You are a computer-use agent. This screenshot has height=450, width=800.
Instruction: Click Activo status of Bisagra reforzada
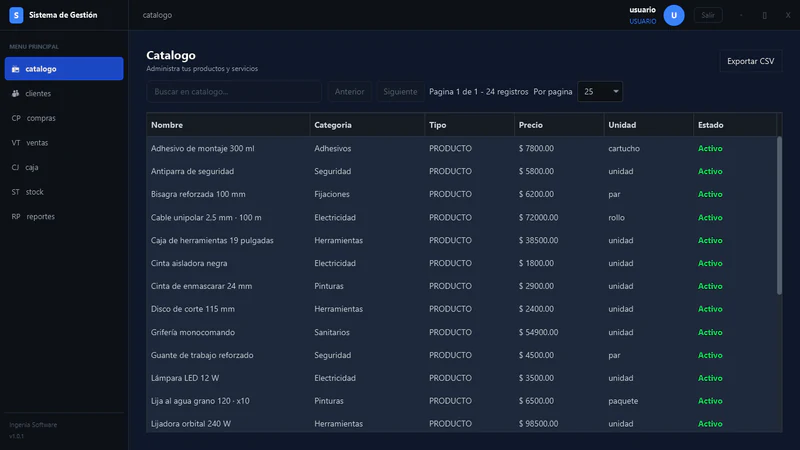(x=710, y=194)
